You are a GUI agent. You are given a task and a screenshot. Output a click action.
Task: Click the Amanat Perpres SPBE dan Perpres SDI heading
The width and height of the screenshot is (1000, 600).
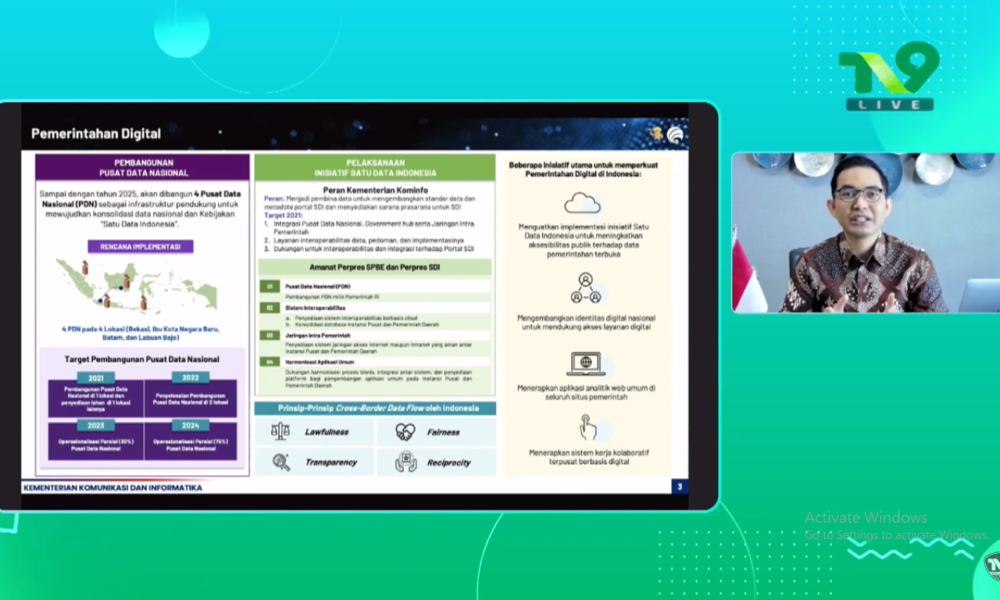click(374, 267)
